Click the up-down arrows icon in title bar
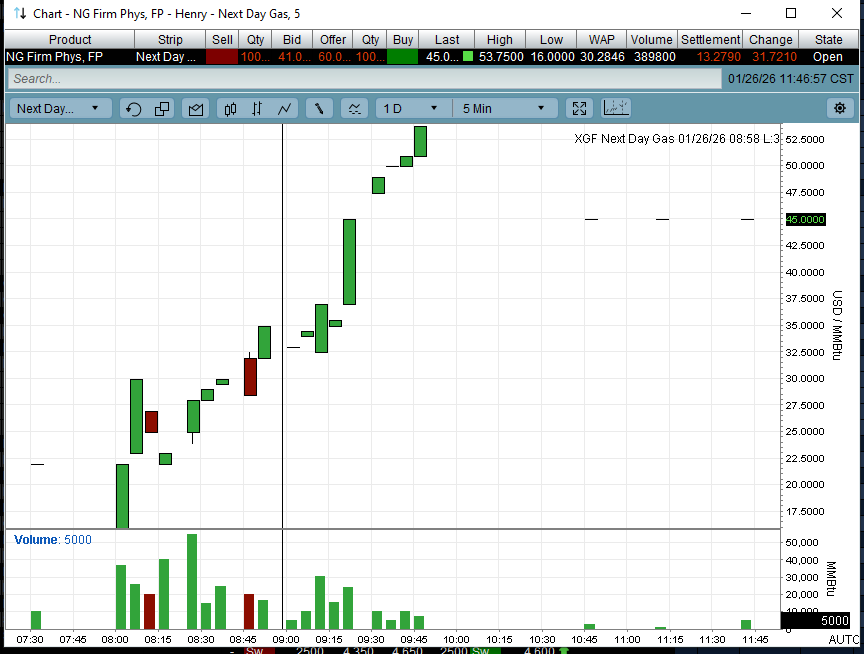Image resolution: width=864 pixels, height=654 pixels. (x=20, y=13)
